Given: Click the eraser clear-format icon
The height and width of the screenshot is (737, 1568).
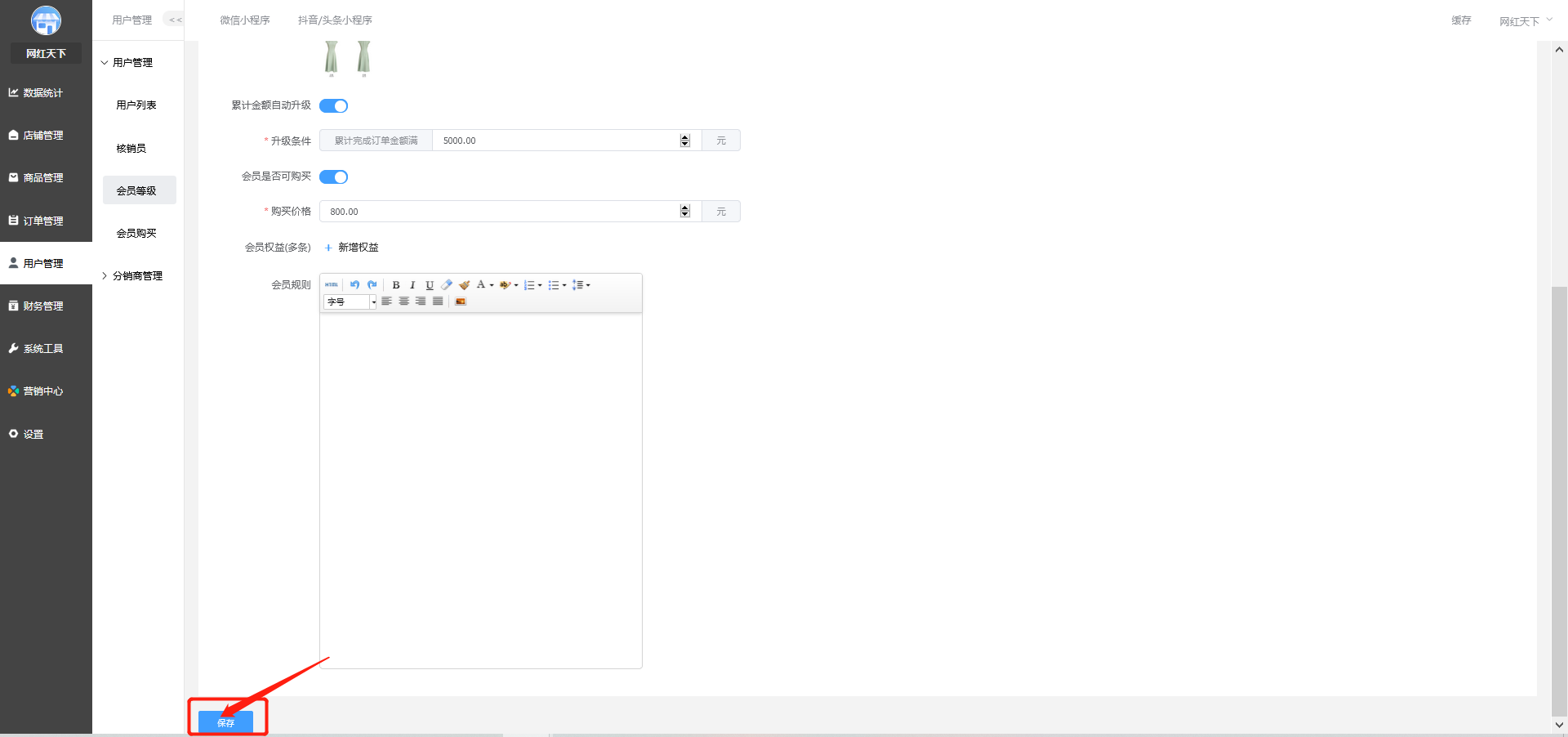Looking at the screenshot, I should pos(447,285).
